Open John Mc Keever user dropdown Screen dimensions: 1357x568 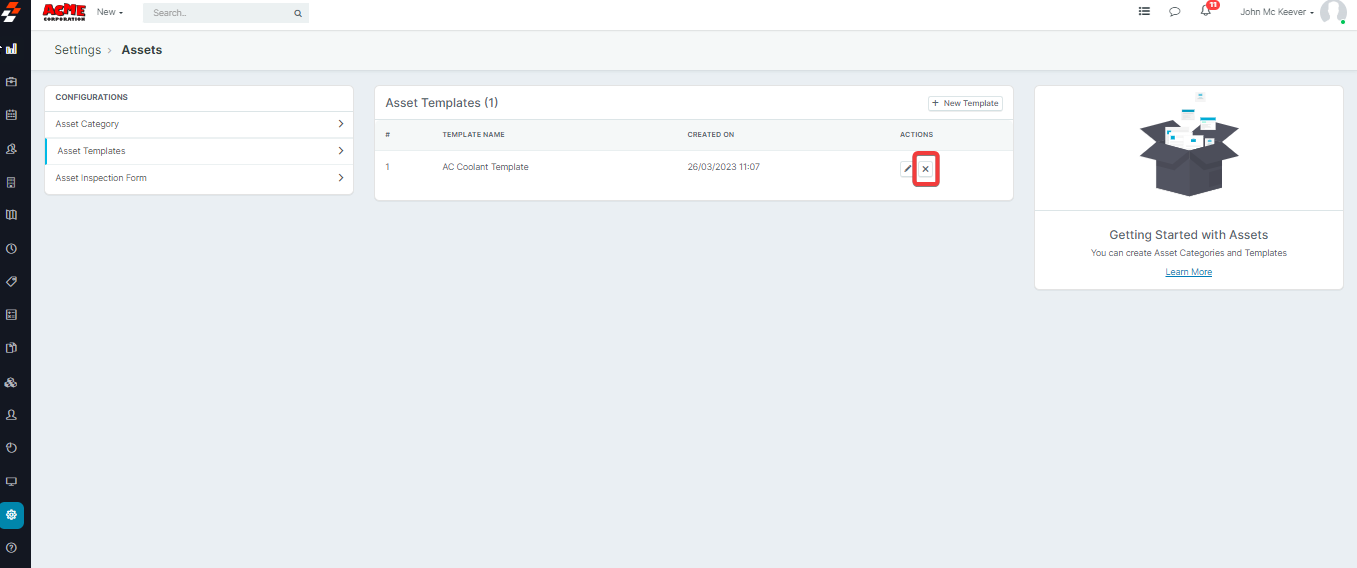click(1277, 12)
